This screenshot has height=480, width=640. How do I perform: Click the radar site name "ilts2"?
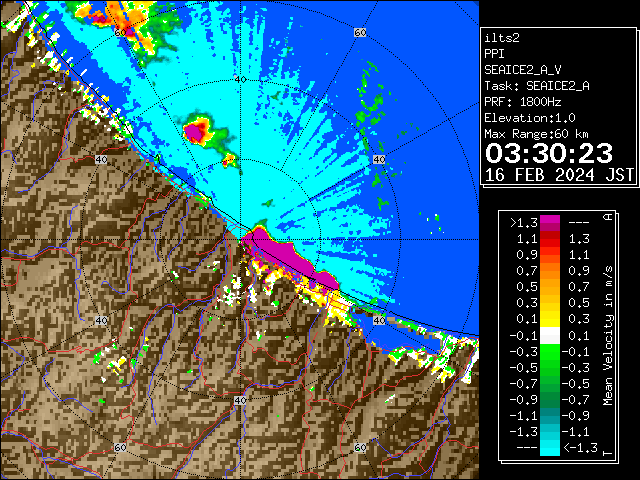click(502, 38)
